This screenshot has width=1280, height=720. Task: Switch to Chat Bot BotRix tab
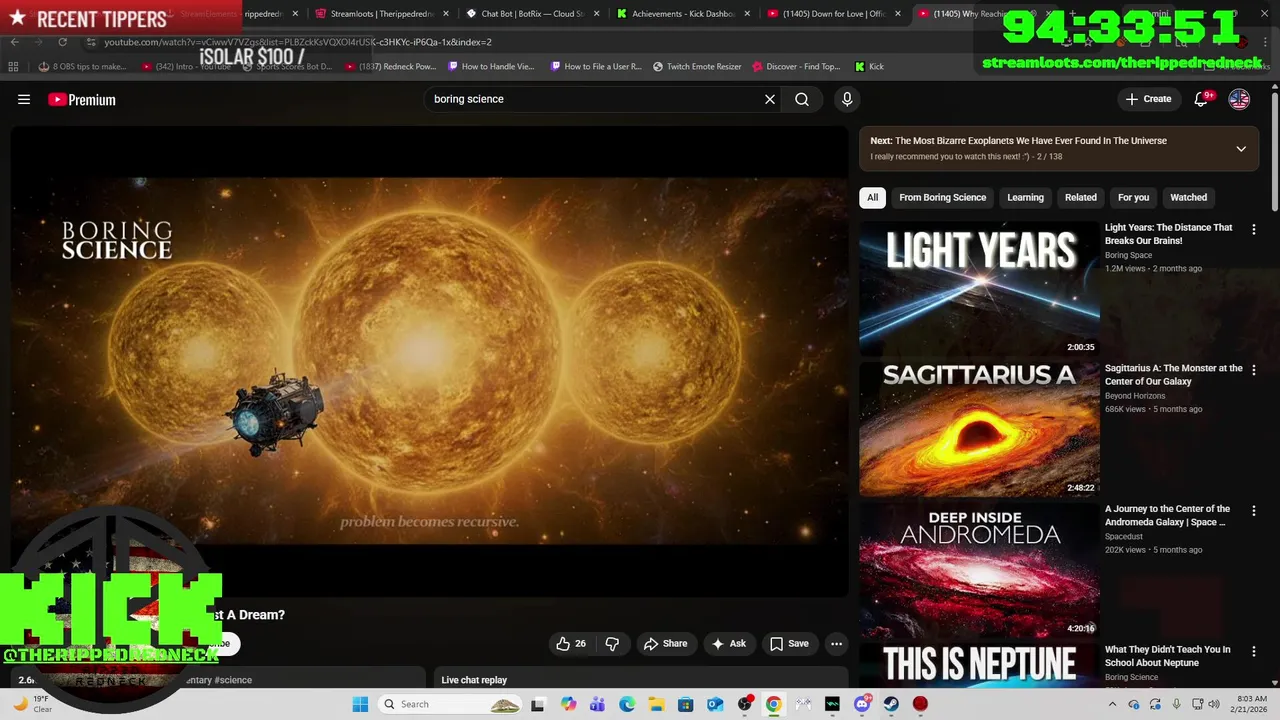532,14
